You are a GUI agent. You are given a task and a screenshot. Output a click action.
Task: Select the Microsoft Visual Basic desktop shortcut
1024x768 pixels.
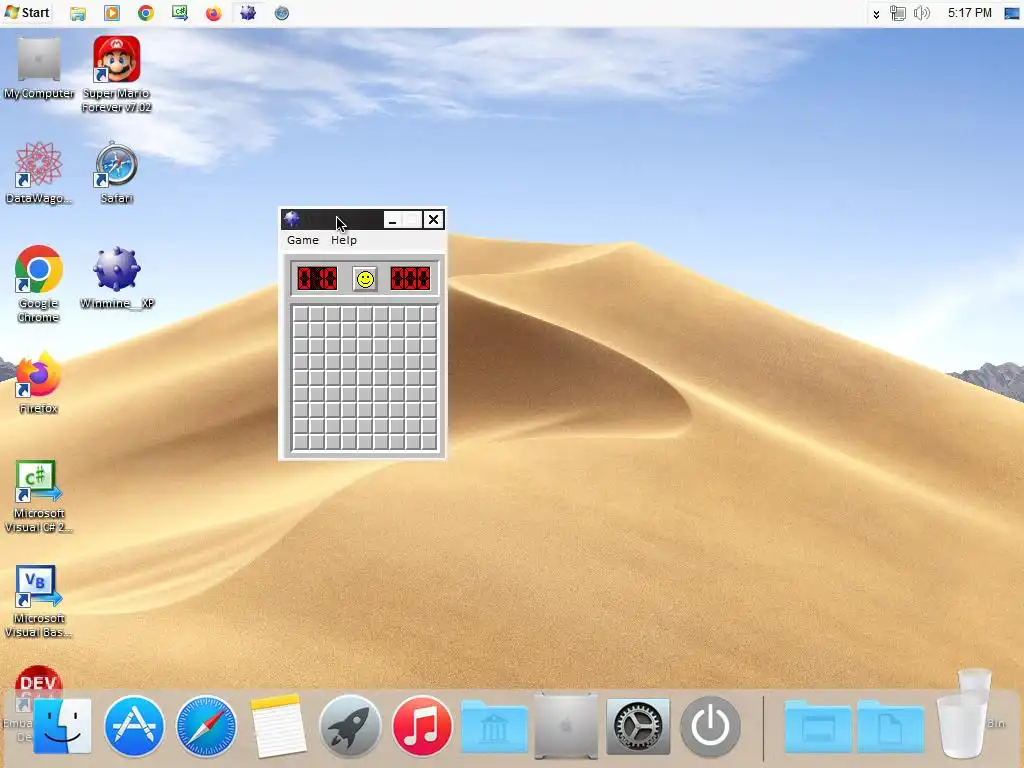(x=39, y=601)
